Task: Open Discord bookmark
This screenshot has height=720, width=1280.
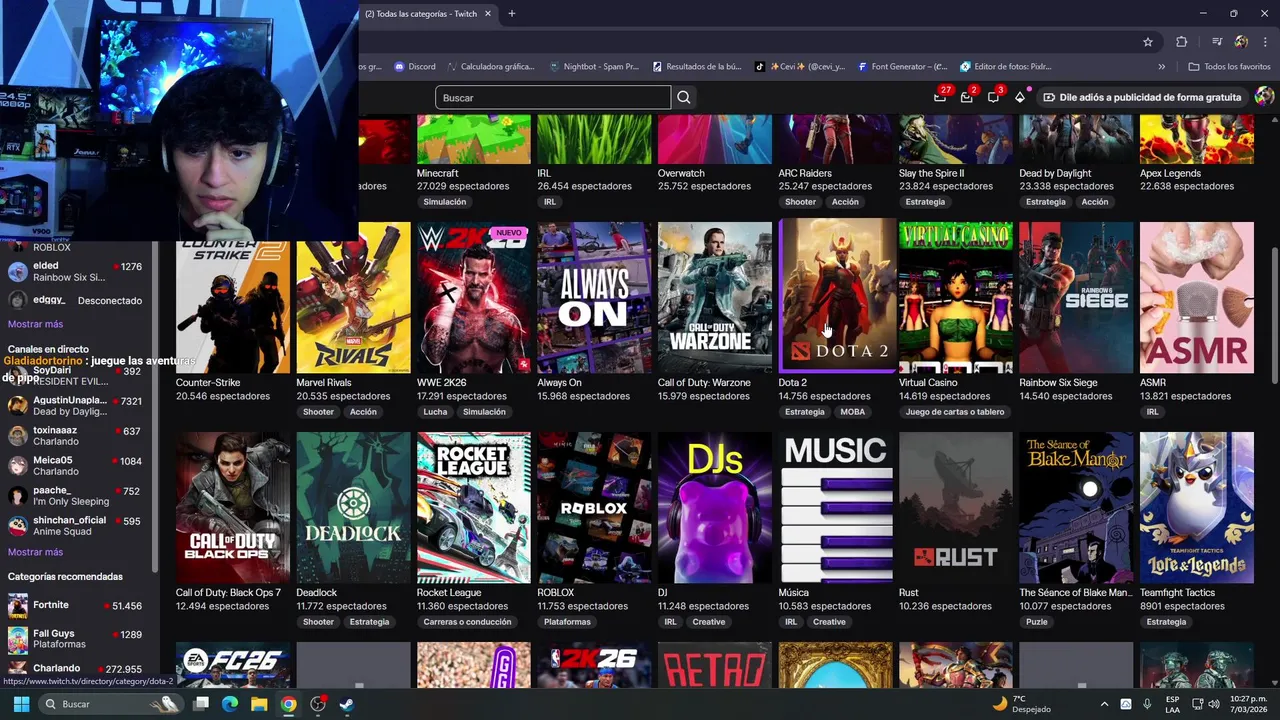Action: pos(415,67)
